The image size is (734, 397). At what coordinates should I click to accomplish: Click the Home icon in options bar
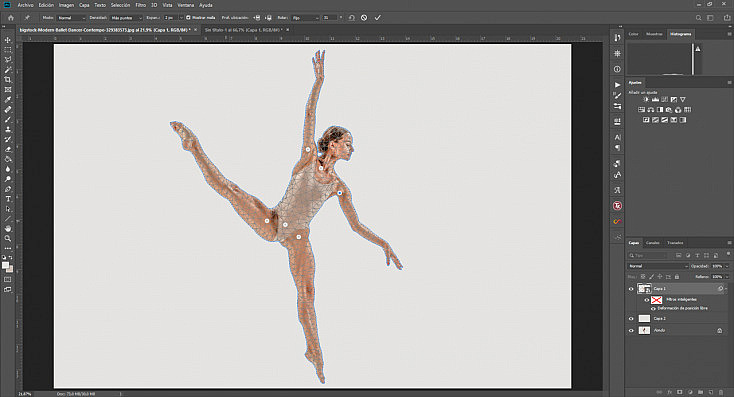[x=11, y=18]
